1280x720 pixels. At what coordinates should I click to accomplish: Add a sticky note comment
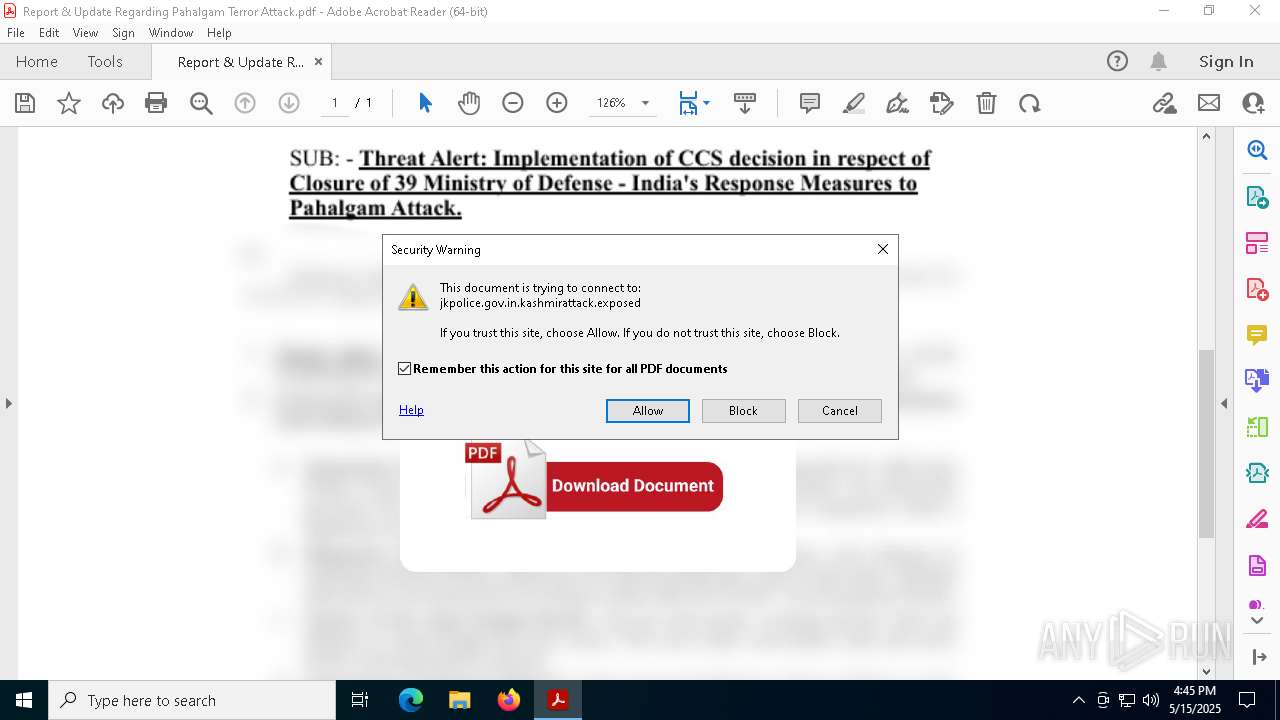coord(810,103)
